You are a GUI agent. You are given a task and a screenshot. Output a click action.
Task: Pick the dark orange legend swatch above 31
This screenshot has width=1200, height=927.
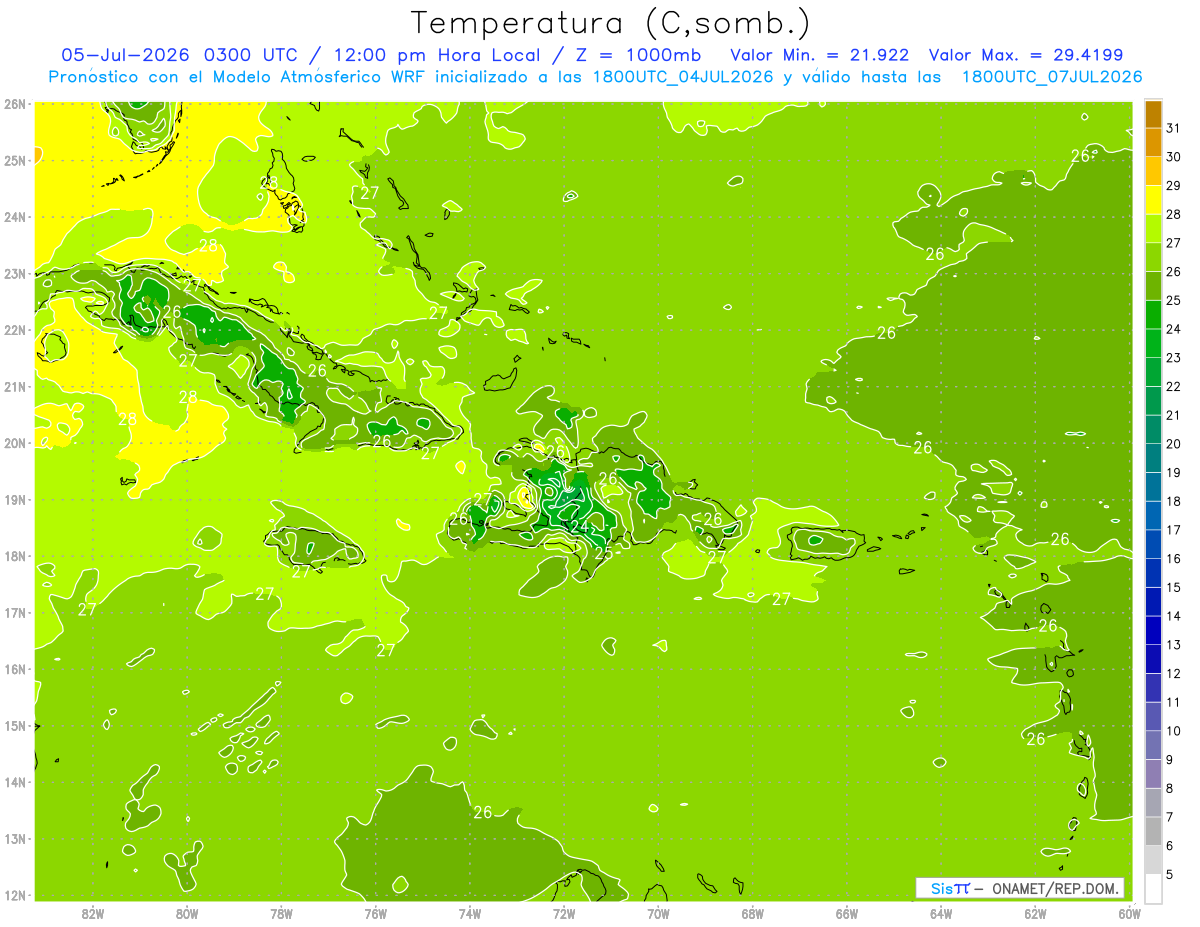1153,114
